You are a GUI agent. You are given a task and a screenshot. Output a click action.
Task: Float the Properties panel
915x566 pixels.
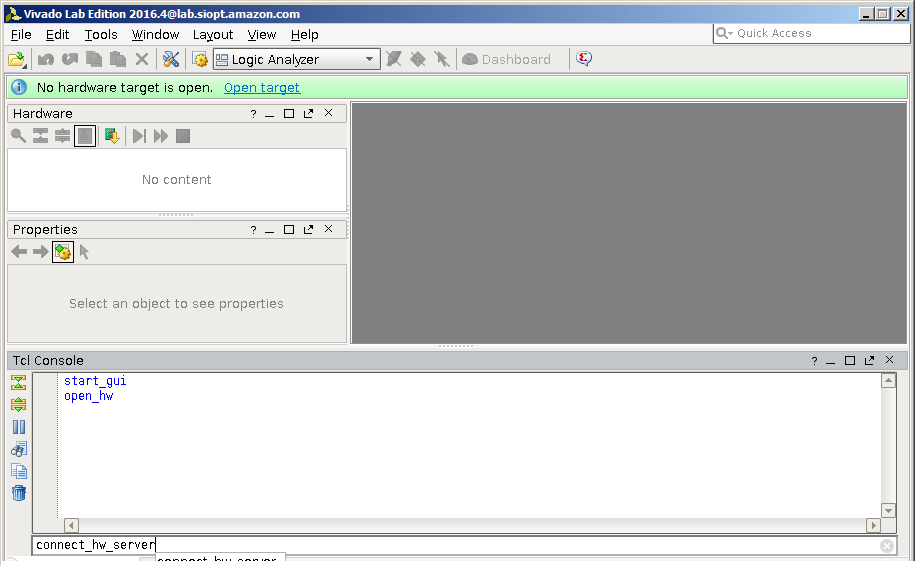click(x=308, y=229)
